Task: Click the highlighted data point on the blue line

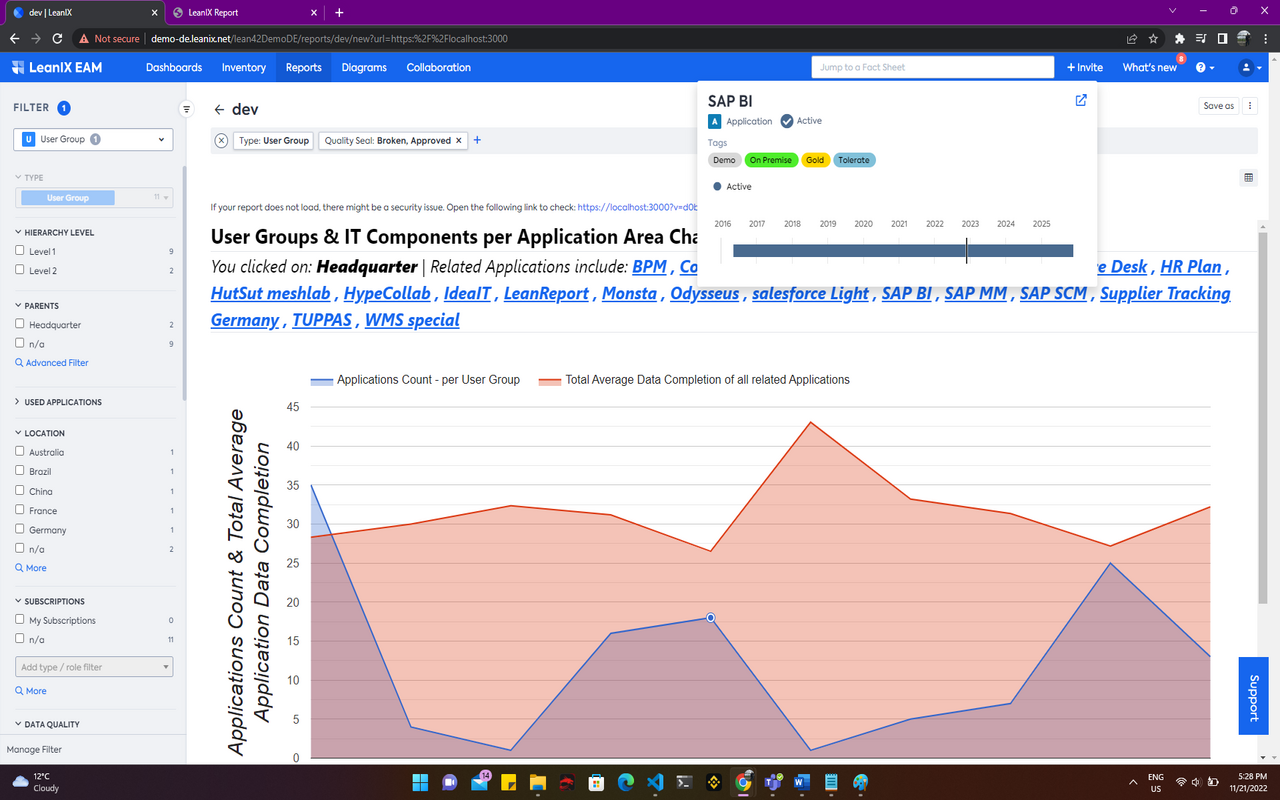Action: click(x=710, y=618)
